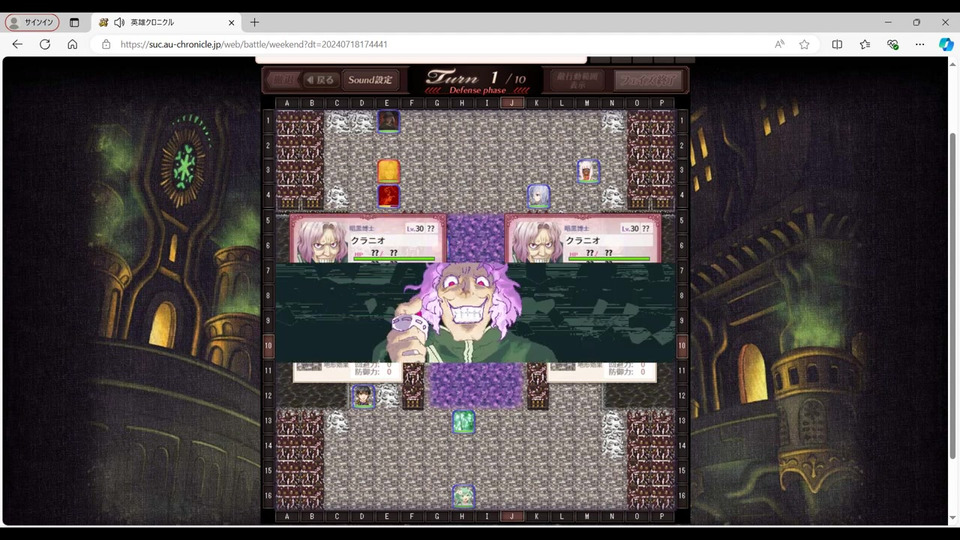
Task: Mute the 英雄クロニクル tab audio
Action: [x=119, y=22]
